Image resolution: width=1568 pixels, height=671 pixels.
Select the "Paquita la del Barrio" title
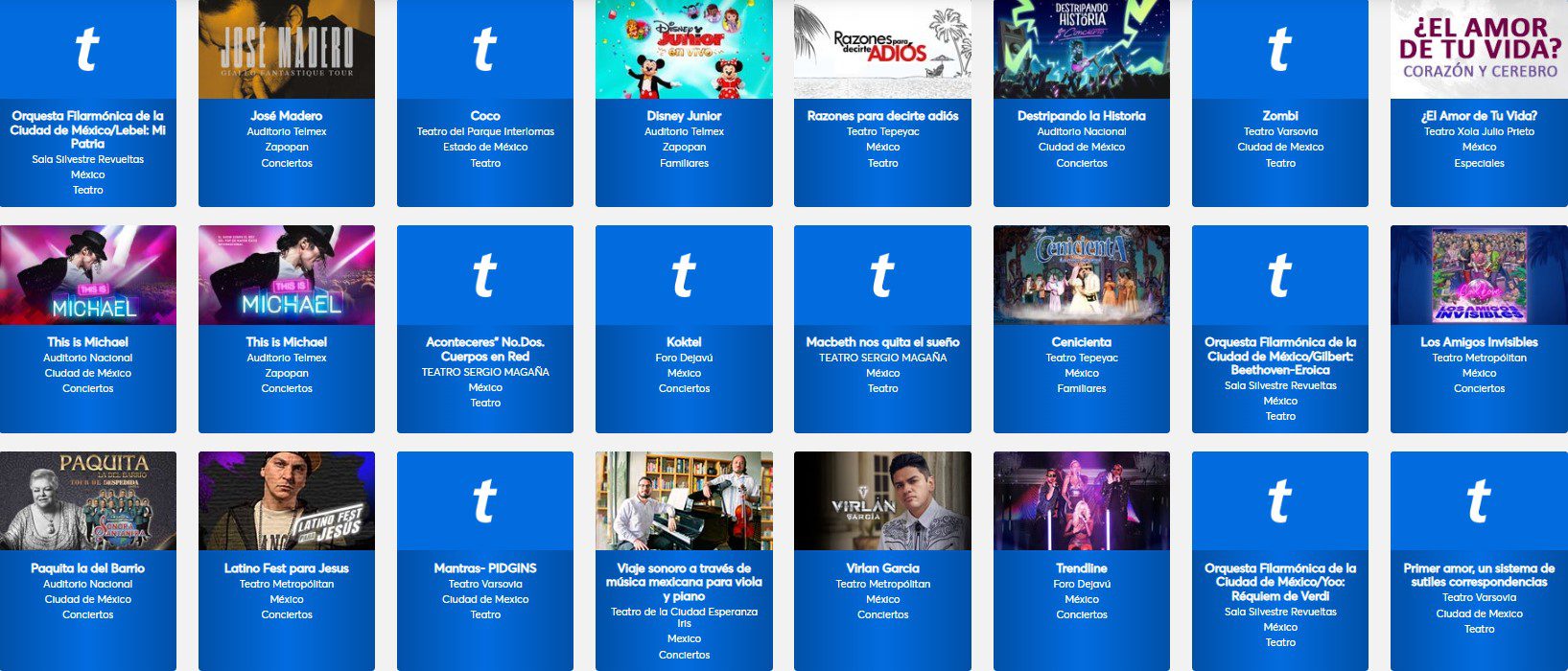(88, 568)
